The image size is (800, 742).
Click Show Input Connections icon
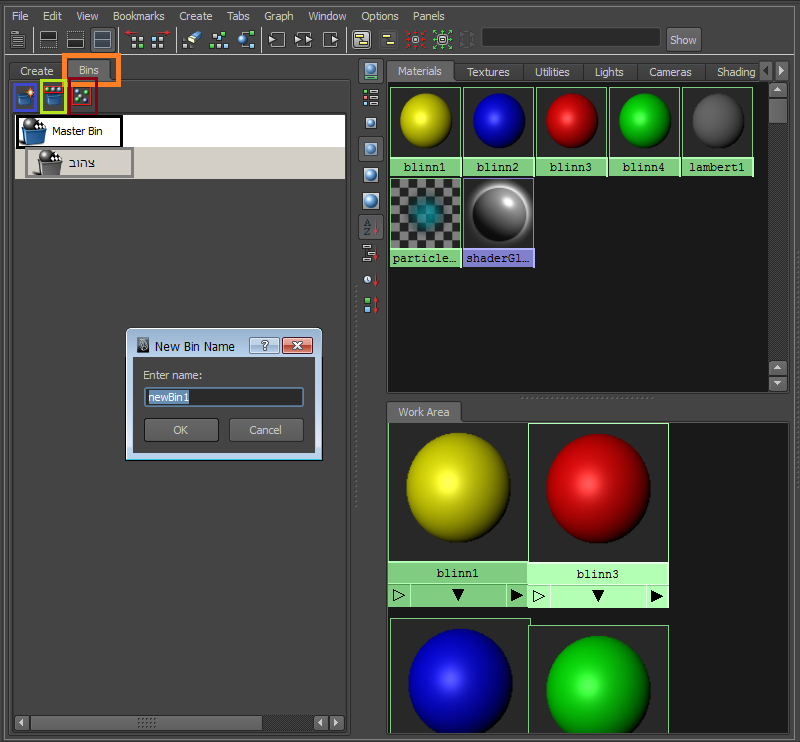pos(276,40)
